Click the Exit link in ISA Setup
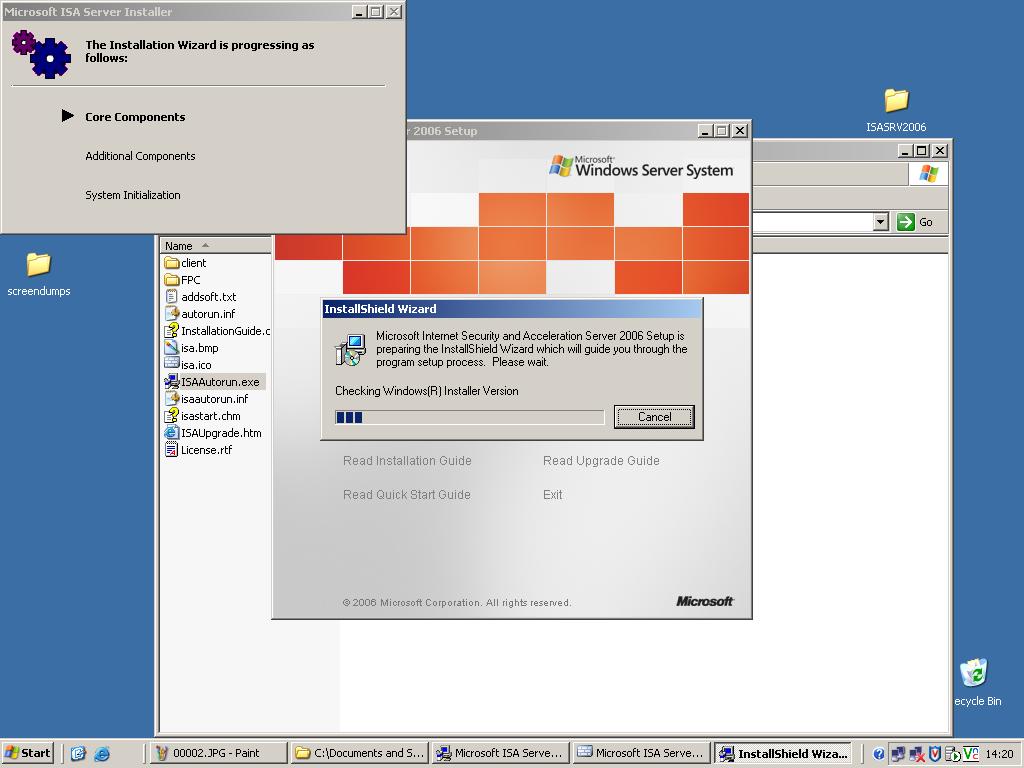Viewport: 1024px width, 768px height. (x=552, y=494)
